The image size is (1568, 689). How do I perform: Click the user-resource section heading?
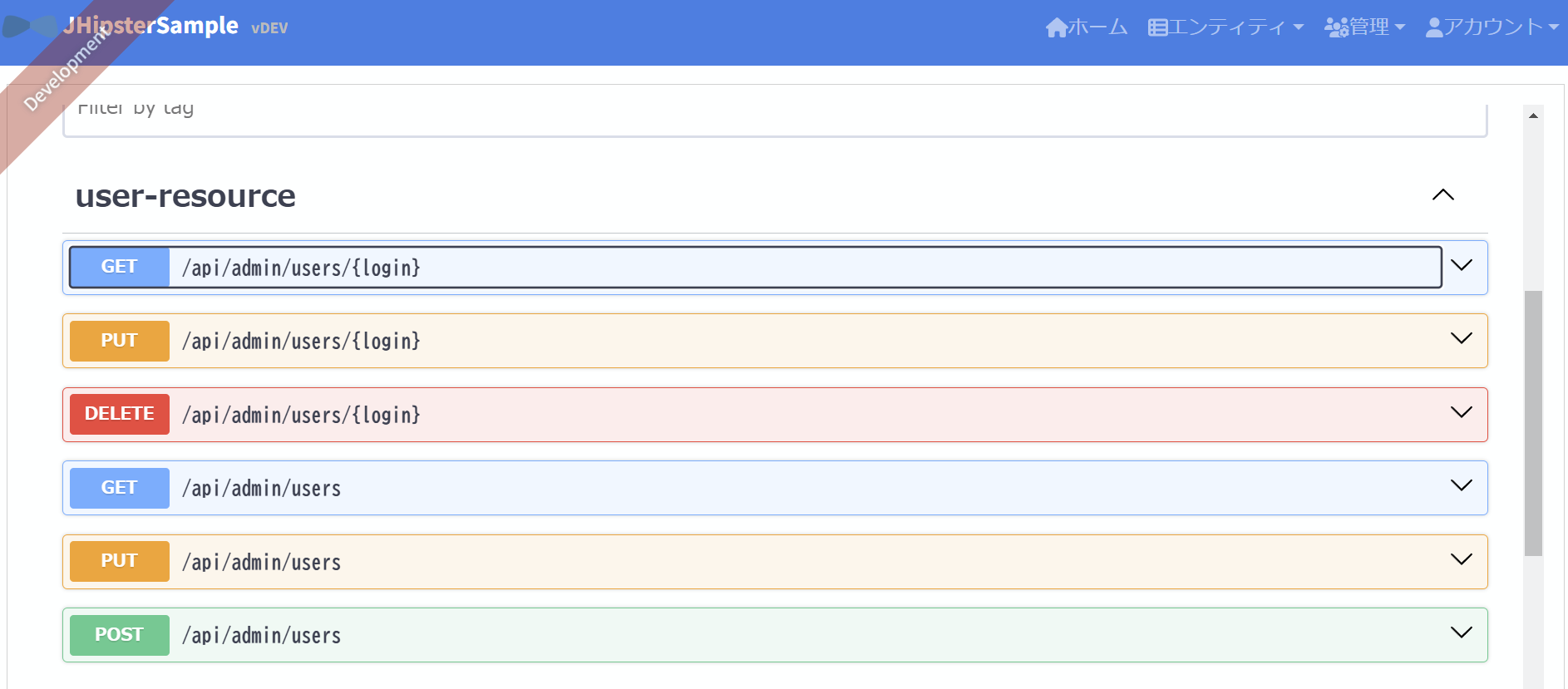(185, 196)
